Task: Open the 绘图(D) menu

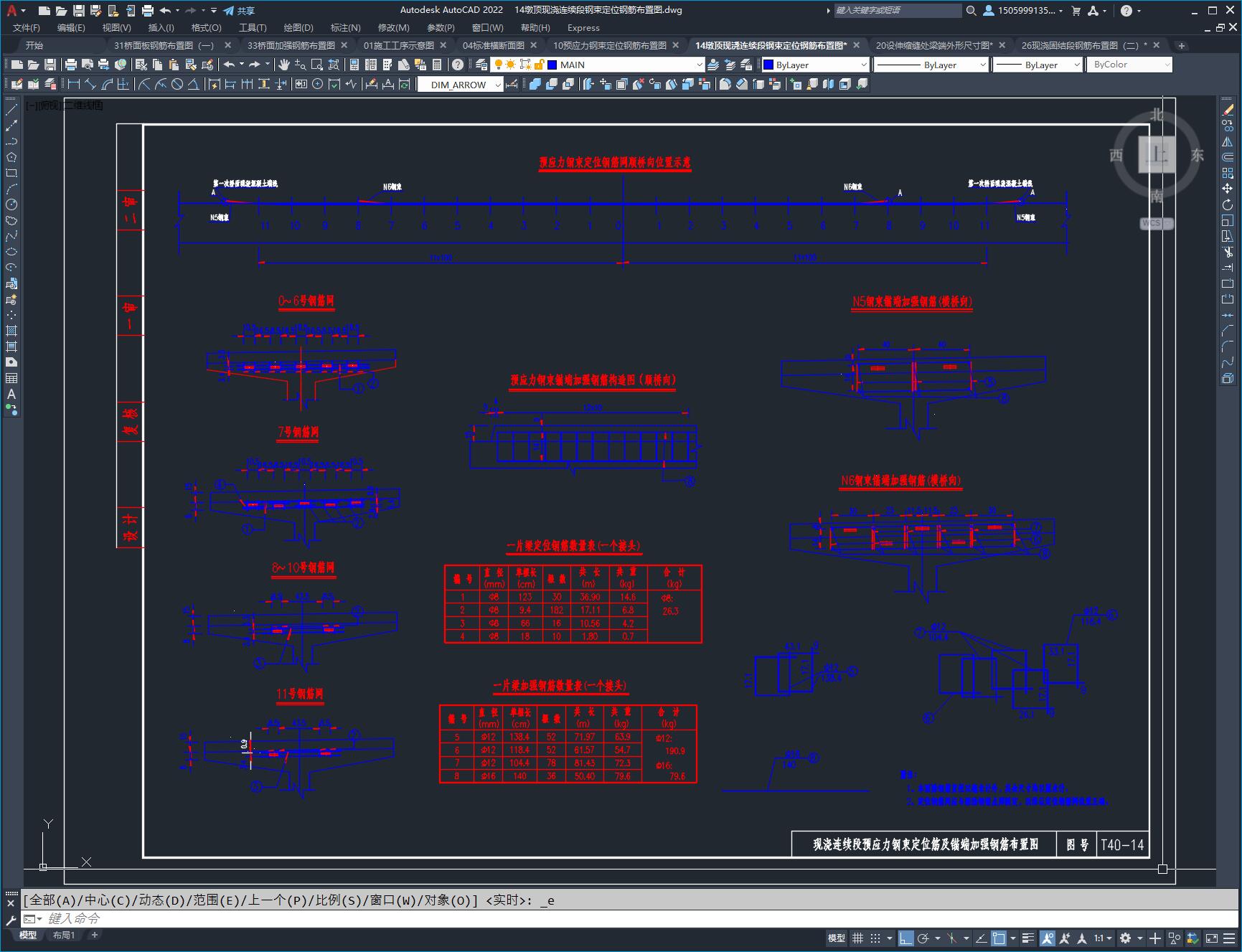Action: click(298, 27)
